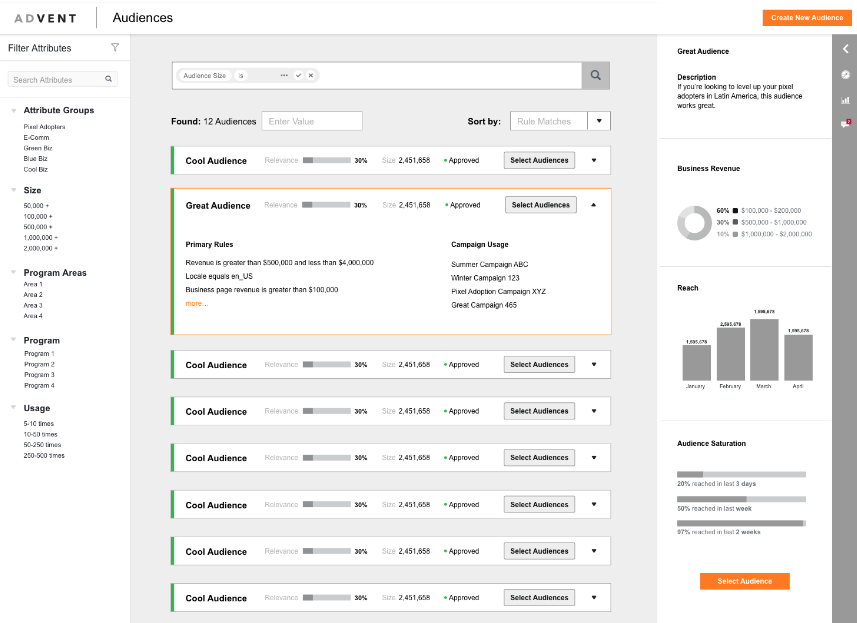Click the filter funnel icon beside Filter Attributes
The height and width of the screenshot is (623, 857).
pos(114,47)
